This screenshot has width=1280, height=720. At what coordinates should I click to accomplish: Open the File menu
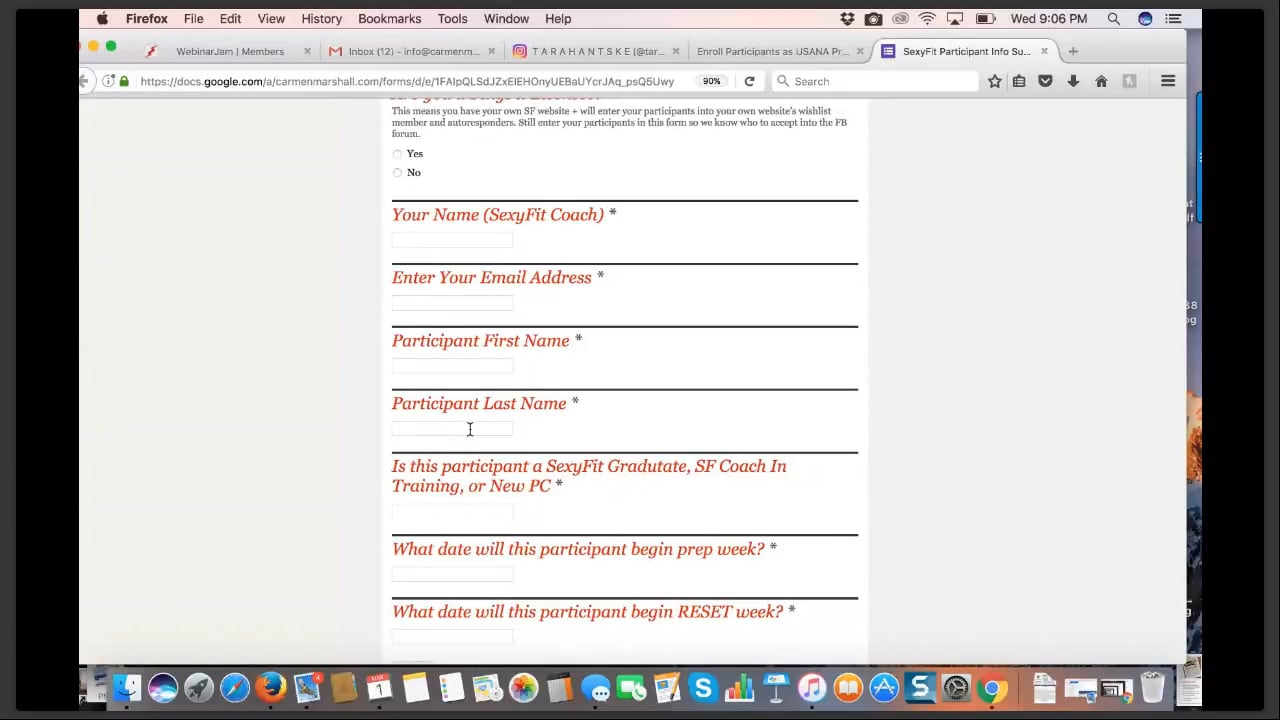(194, 19)
